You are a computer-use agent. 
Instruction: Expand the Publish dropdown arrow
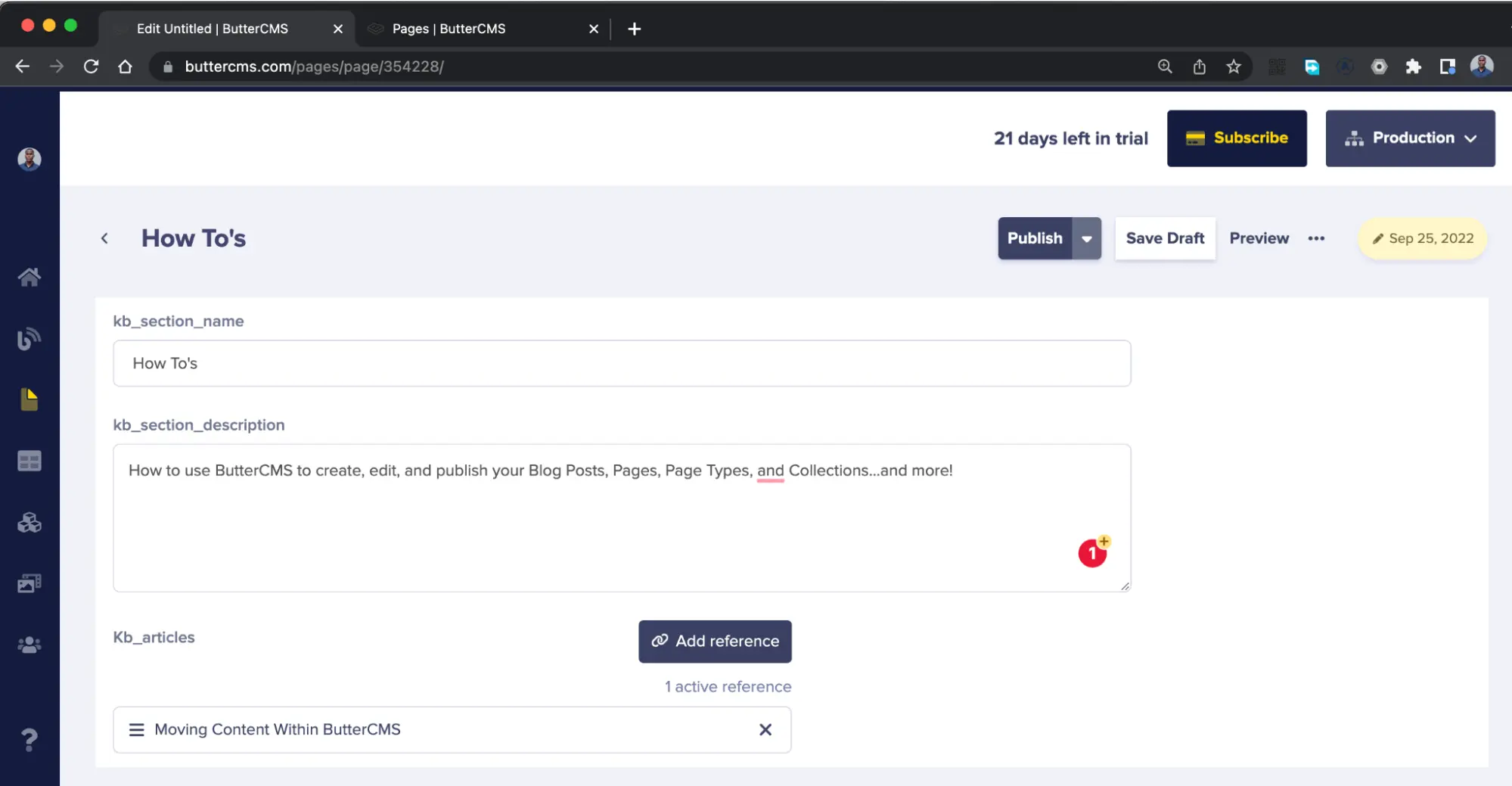pyautogui.click(x=1087, y=238)
